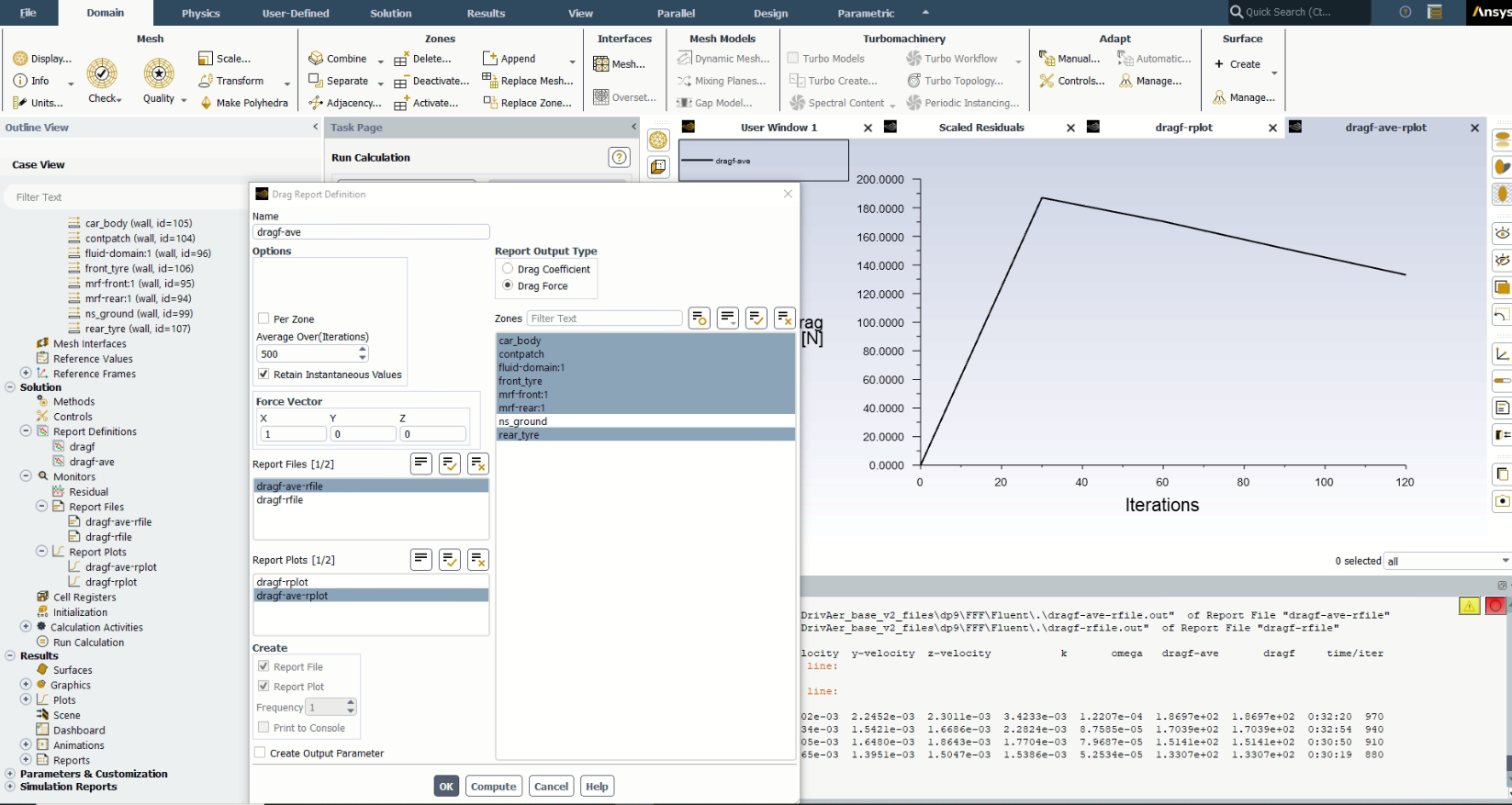Click the Help button in dialog
Viewport: 1512px width, 805px height.
click(x=597, y=786)
